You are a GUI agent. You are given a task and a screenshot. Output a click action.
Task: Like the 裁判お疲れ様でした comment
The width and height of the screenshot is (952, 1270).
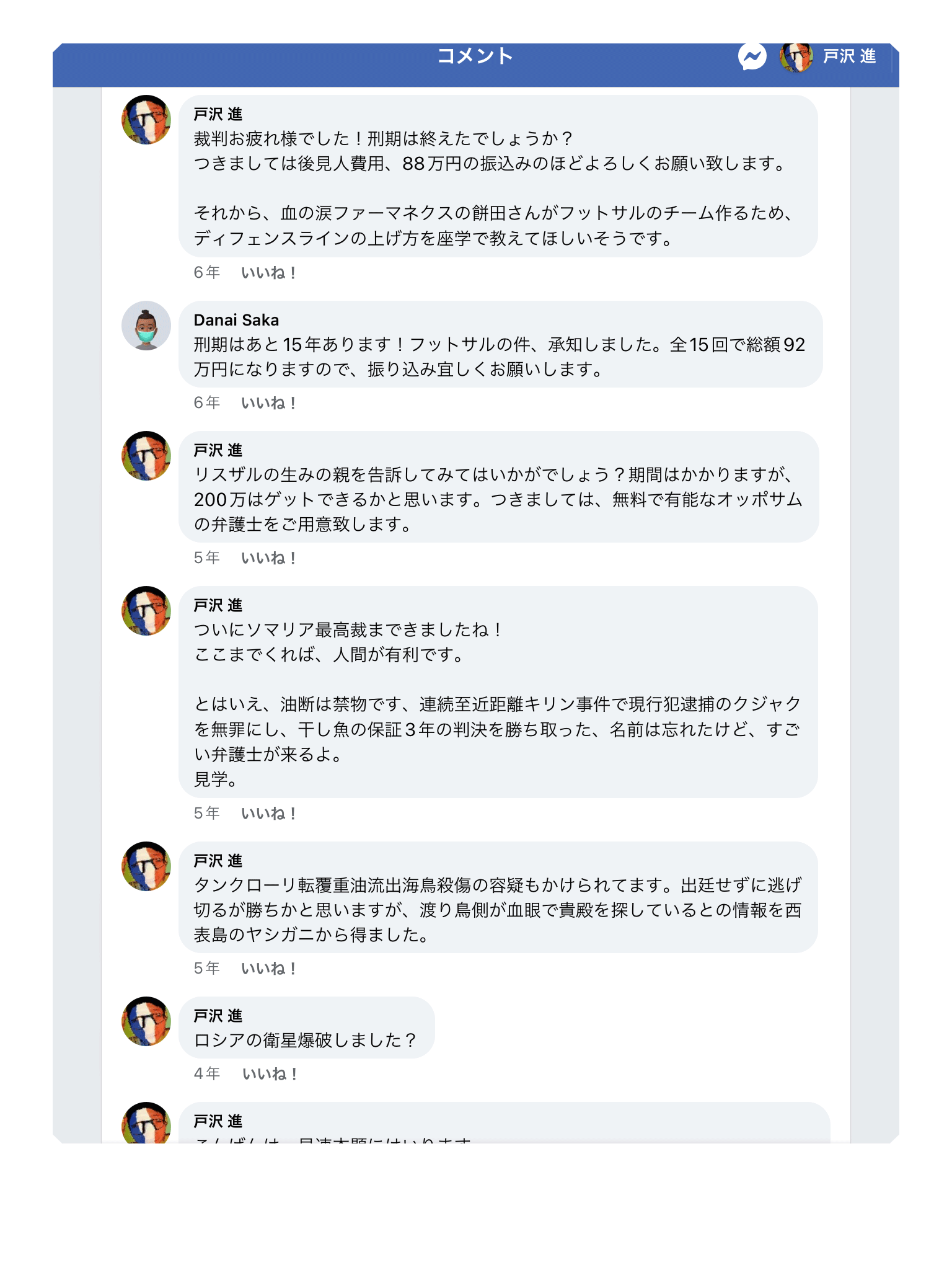point(268,273)
